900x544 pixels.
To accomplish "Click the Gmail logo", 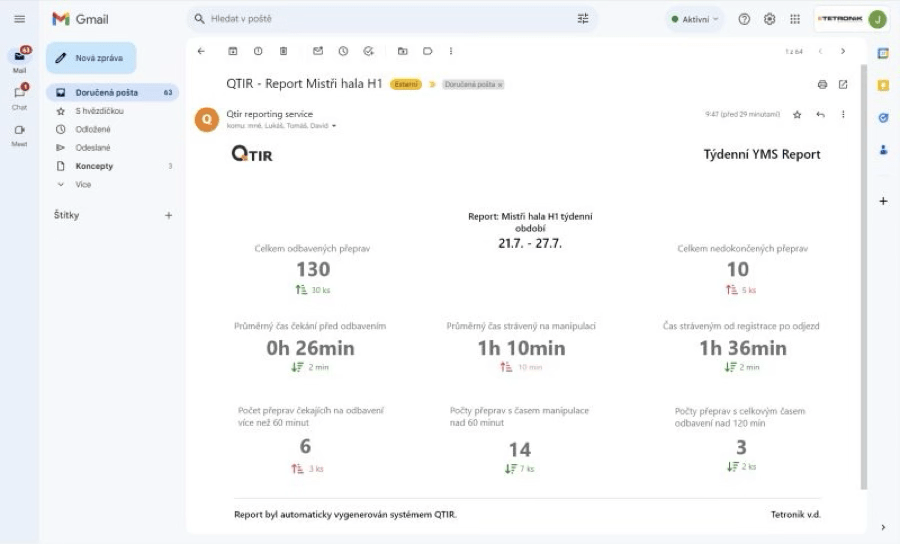I will [80, 19].
